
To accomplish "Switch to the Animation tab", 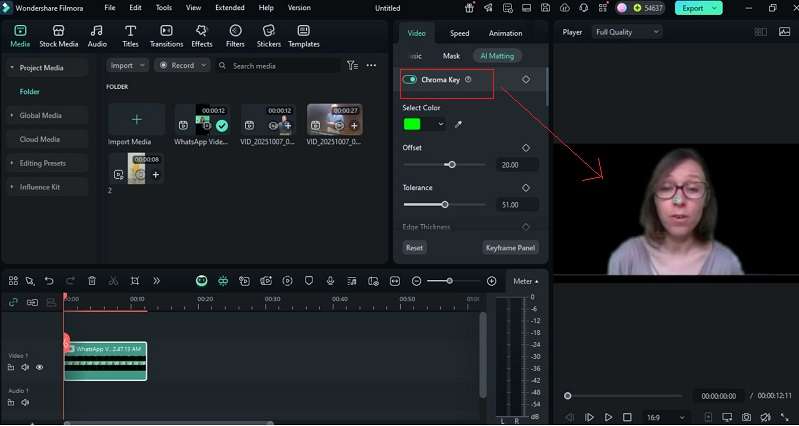I will 505,33.
